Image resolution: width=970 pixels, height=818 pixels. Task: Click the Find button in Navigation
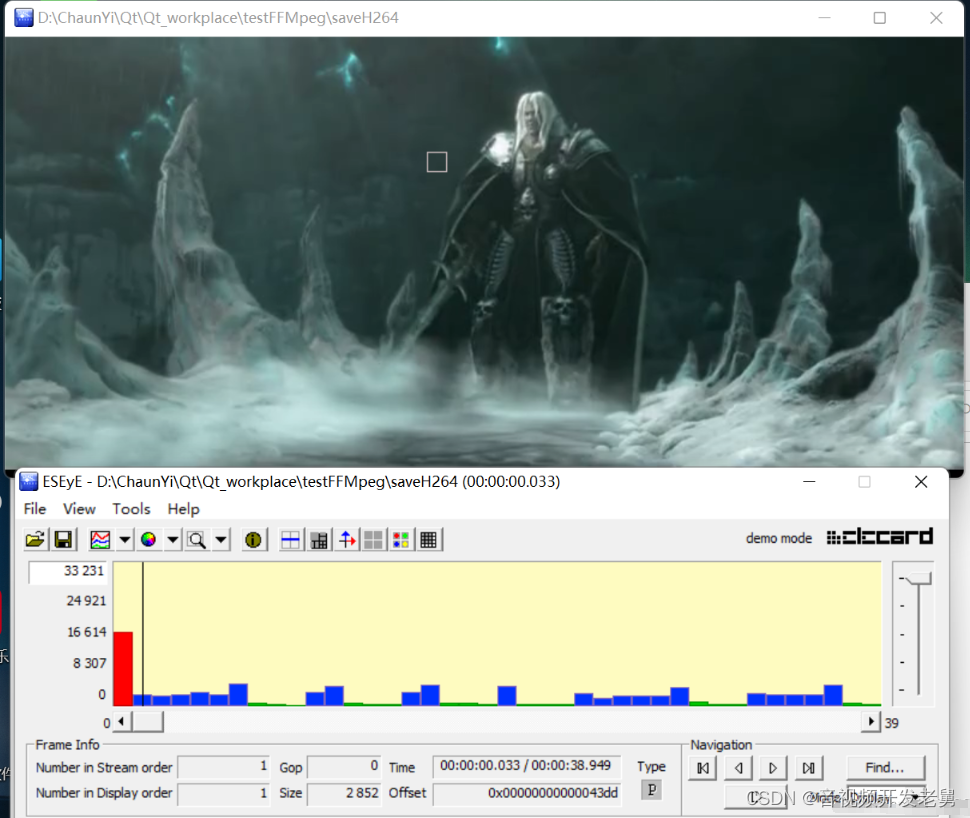pos(884,767)
